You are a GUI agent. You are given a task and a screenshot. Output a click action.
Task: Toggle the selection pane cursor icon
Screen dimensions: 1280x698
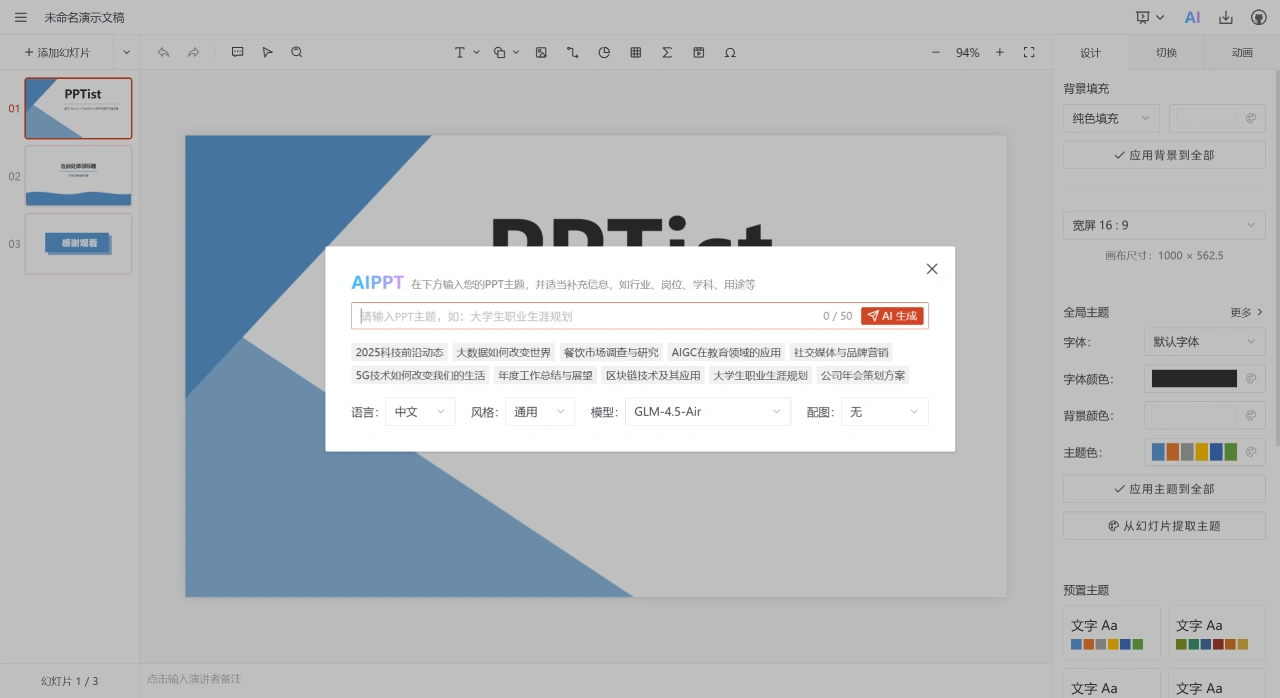[267, 52]
